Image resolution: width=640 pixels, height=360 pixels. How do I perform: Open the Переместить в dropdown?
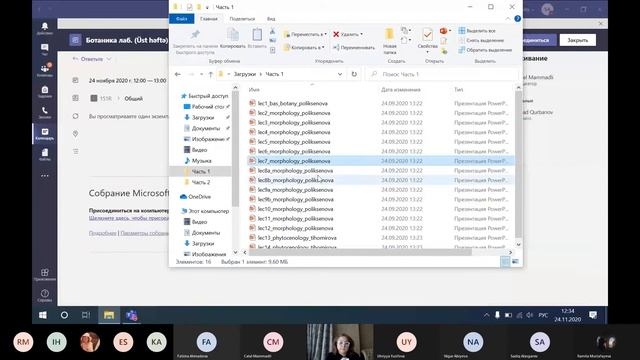[305, 34]
